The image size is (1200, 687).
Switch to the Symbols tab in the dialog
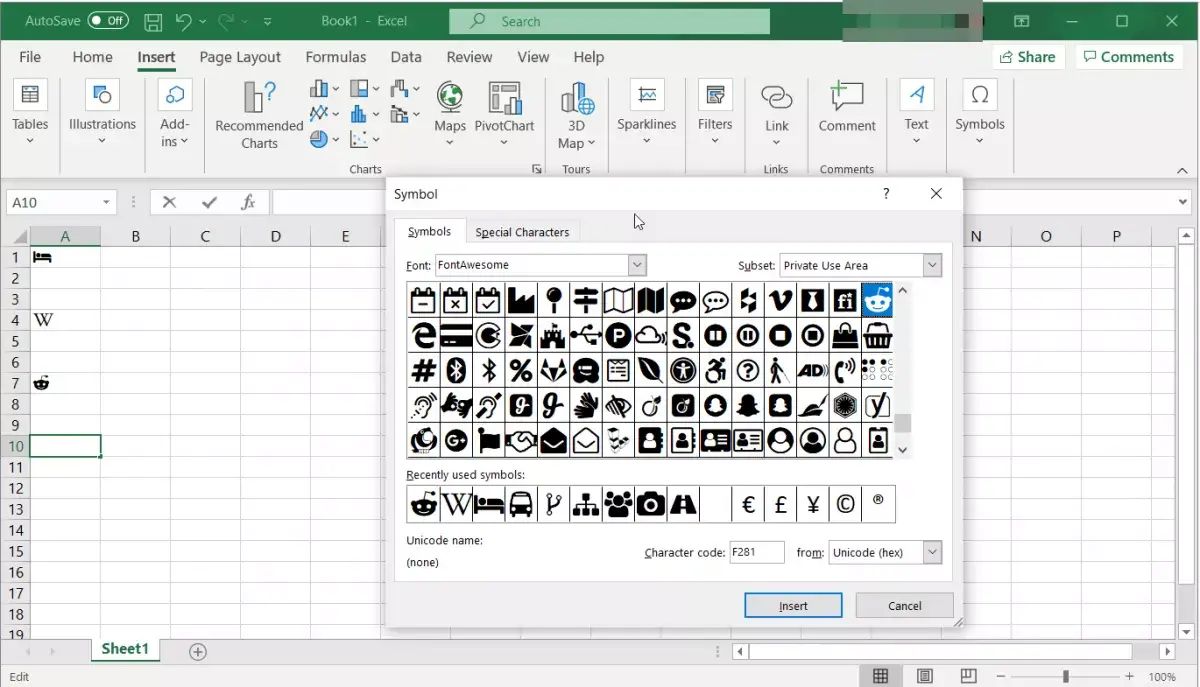[429, 231]
